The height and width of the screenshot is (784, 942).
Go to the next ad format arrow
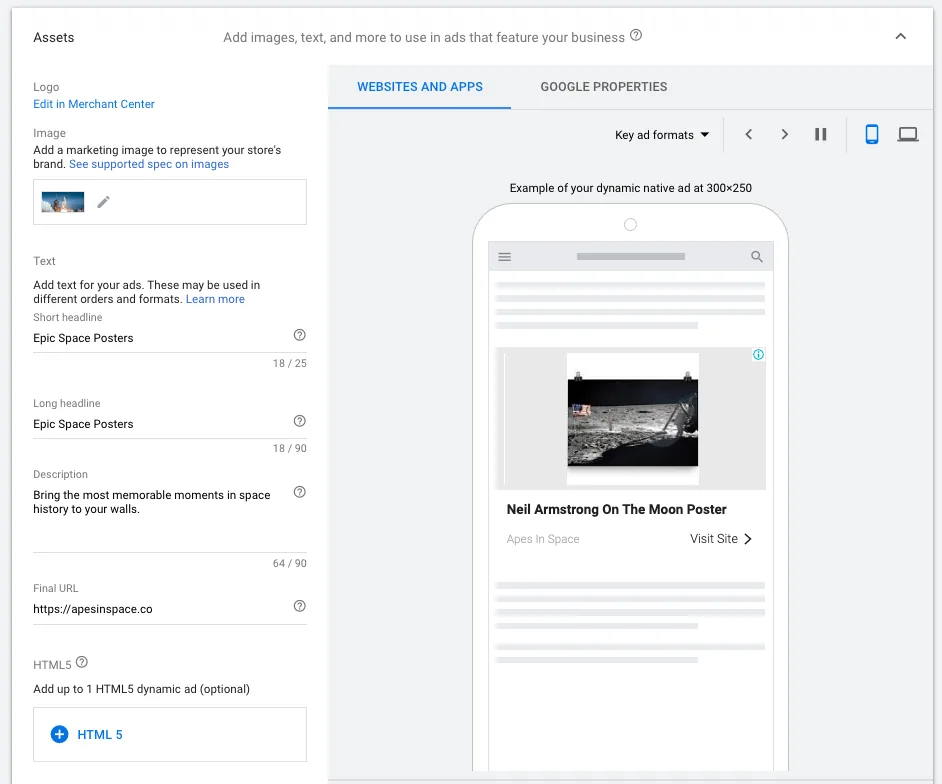785,134
